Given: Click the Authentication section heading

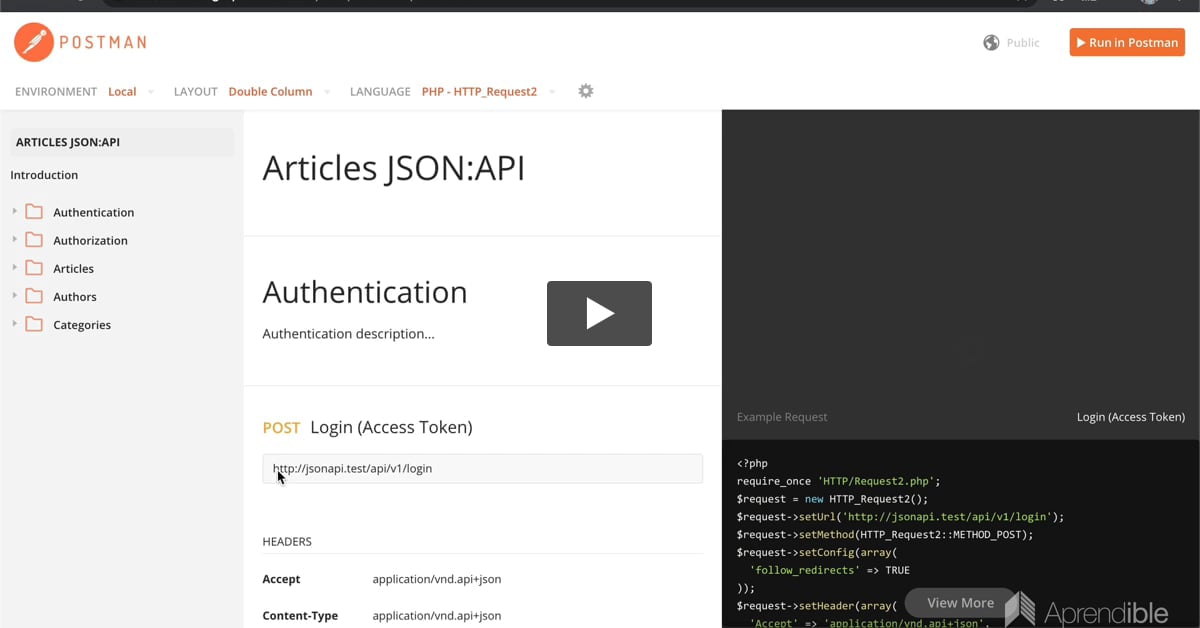Looking at the screenshot, I should point(365,292).
